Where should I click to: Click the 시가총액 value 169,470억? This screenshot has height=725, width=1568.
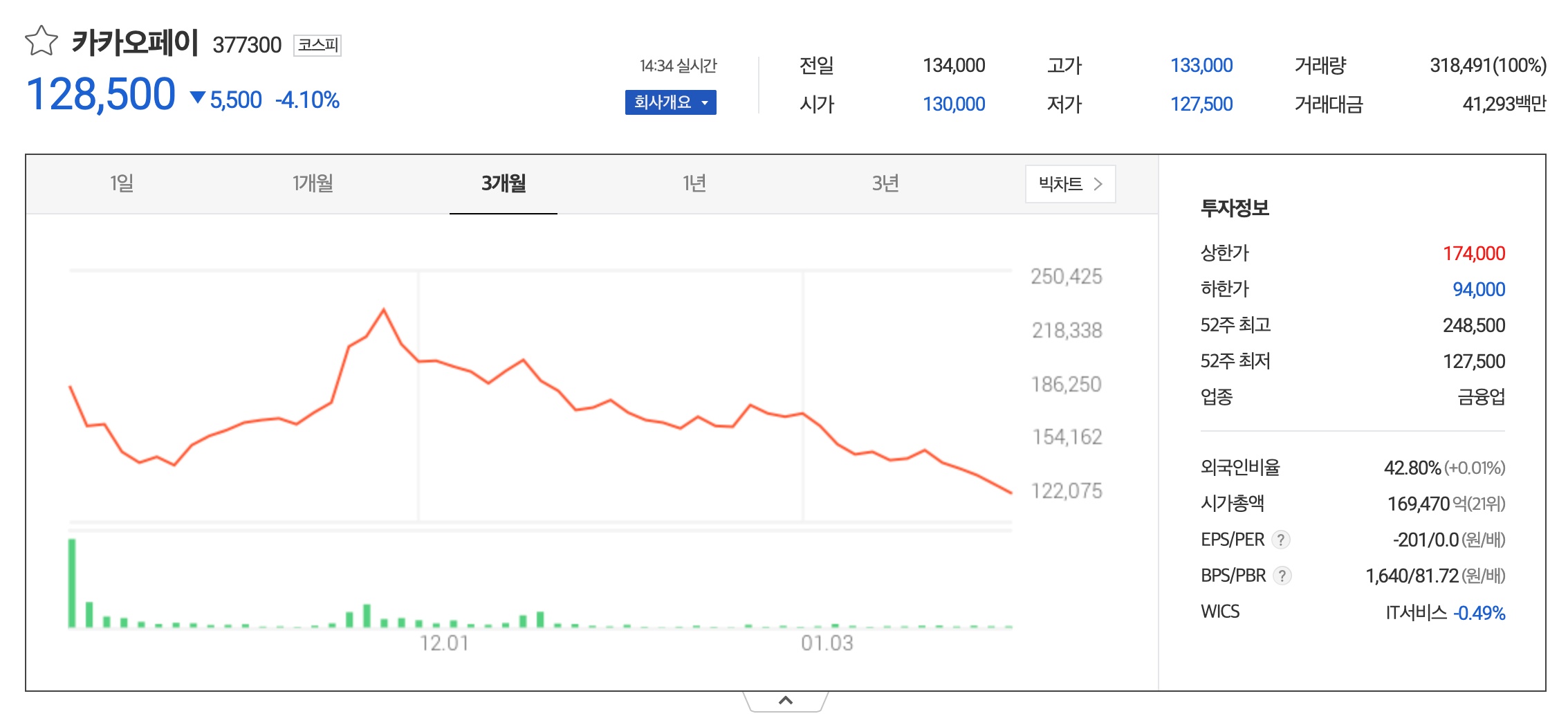click(x=1428, y=504)
